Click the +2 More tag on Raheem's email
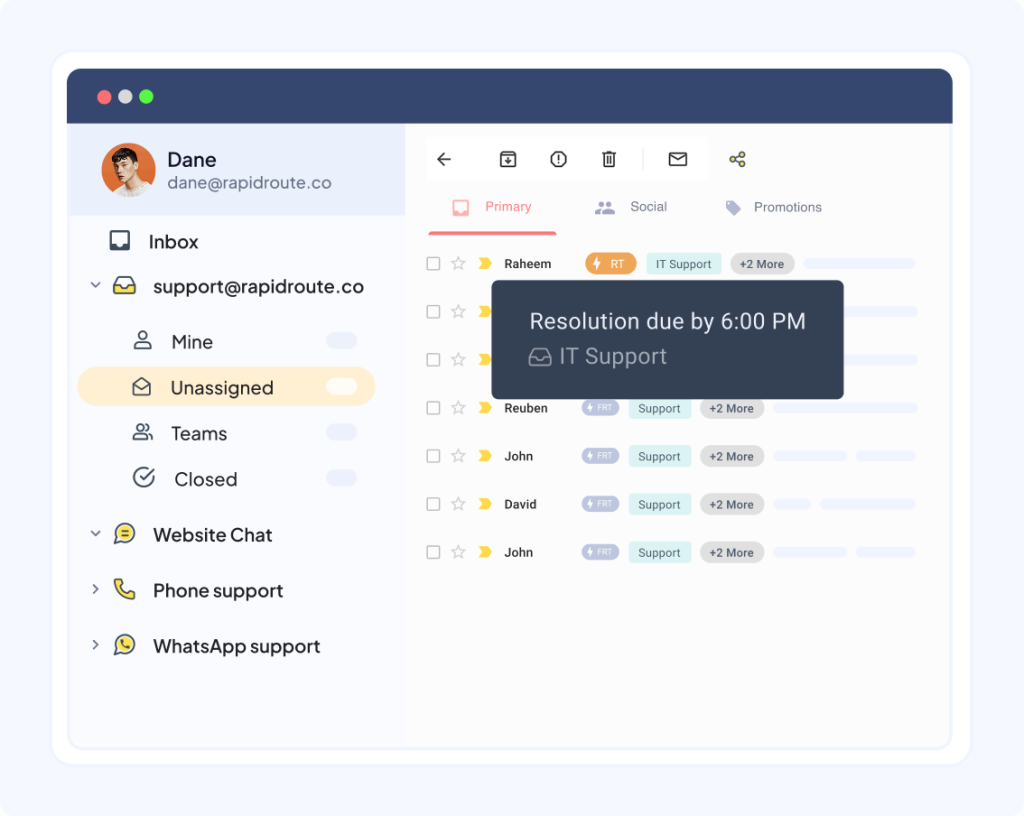Viewport: 1024px width, 816px height. [x=762, y=263]
